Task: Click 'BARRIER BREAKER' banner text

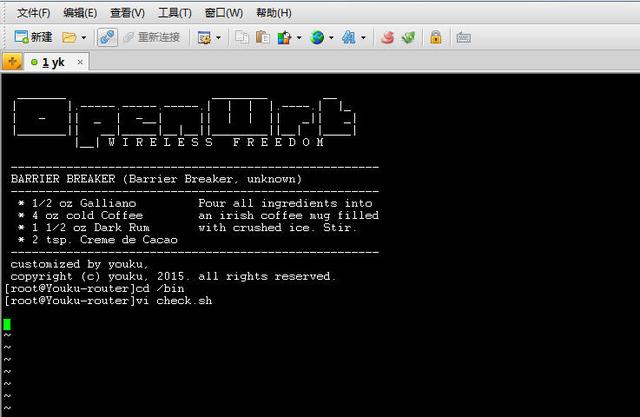Action: (63, 179)
